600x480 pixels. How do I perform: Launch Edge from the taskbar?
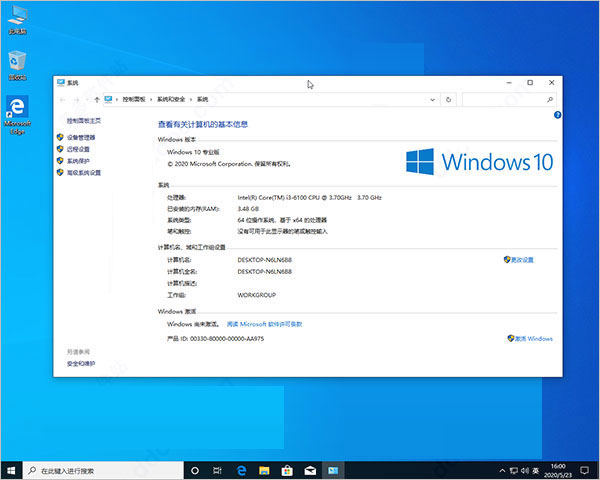coord(241,471)
